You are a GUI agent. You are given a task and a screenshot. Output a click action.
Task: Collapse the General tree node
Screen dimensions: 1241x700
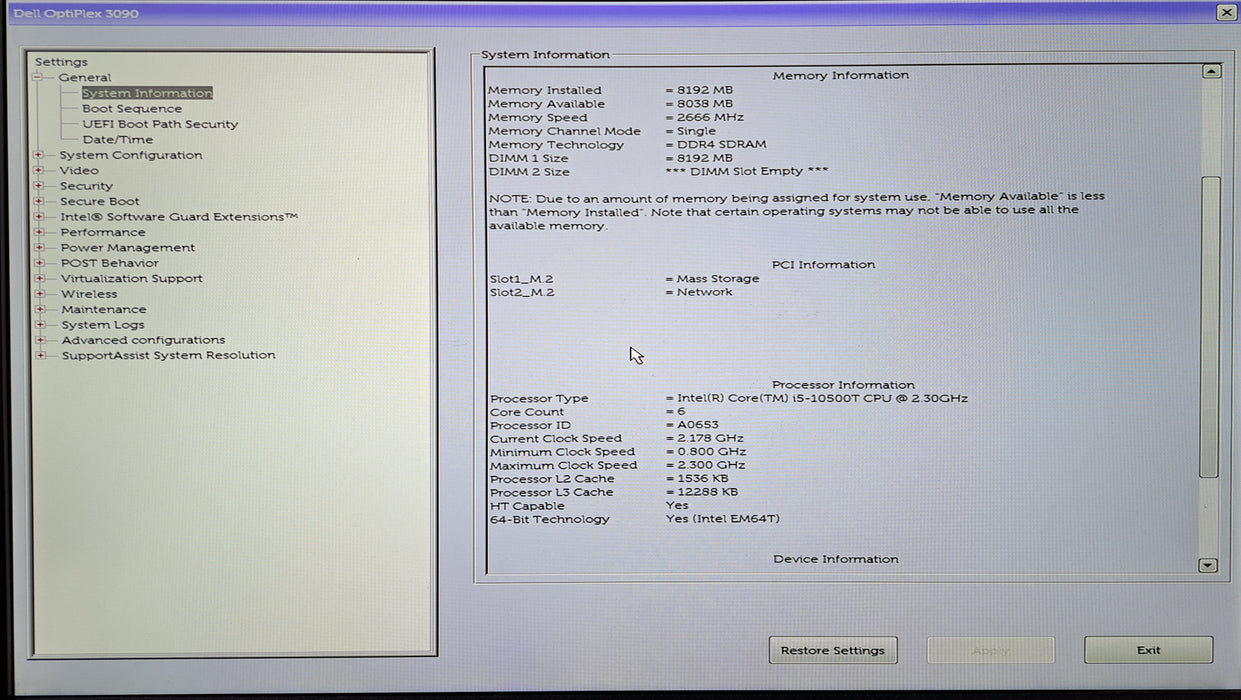(x=38, y=77)
